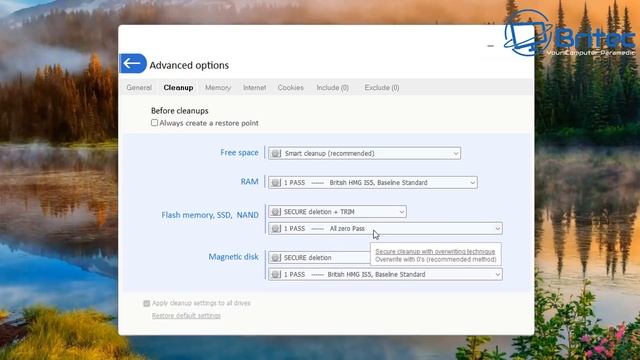Click icon in Smart cleanup dropdown

276,153
